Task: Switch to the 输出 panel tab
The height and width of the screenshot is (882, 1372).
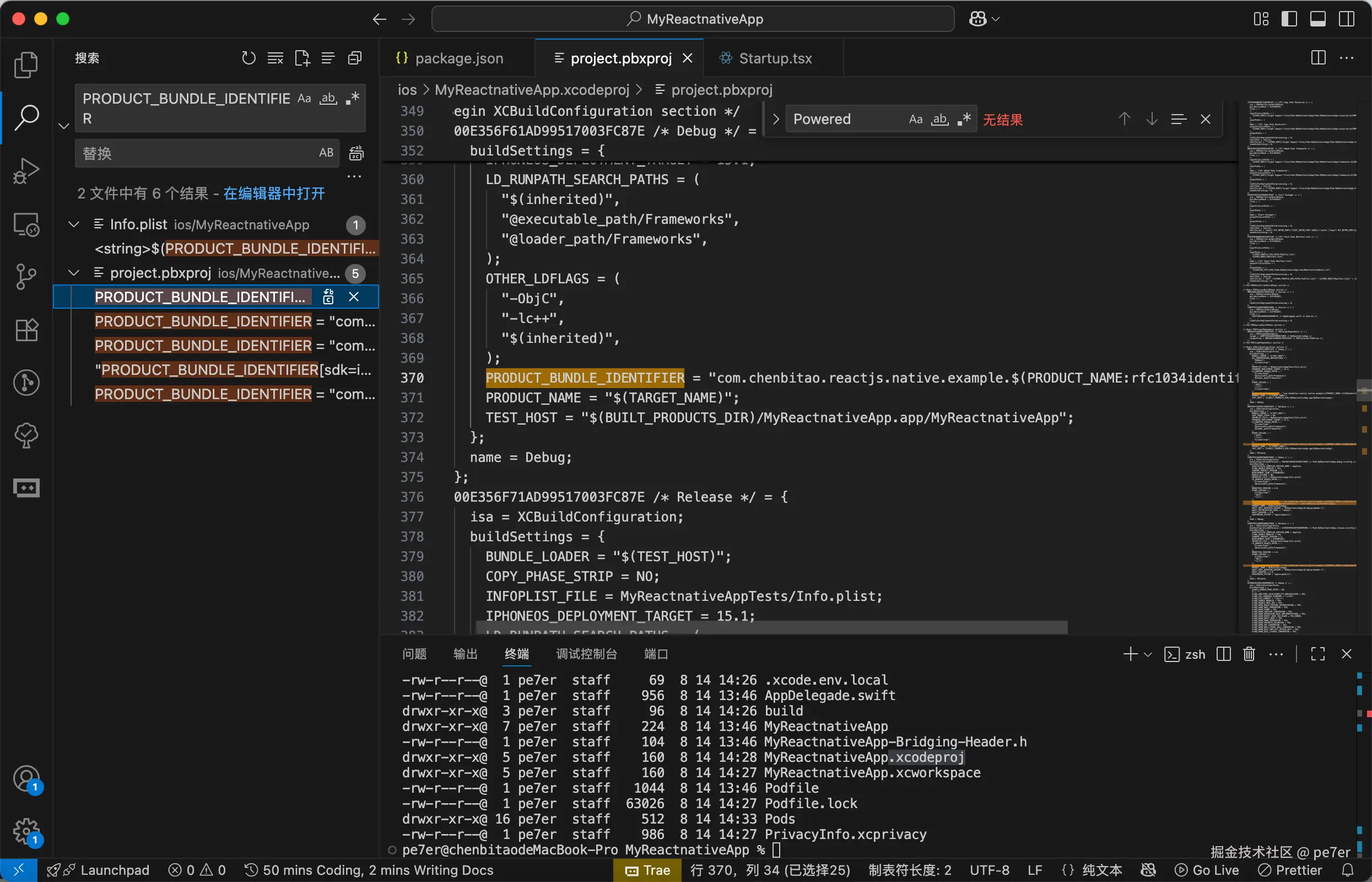Action: (x=465, y=654)
